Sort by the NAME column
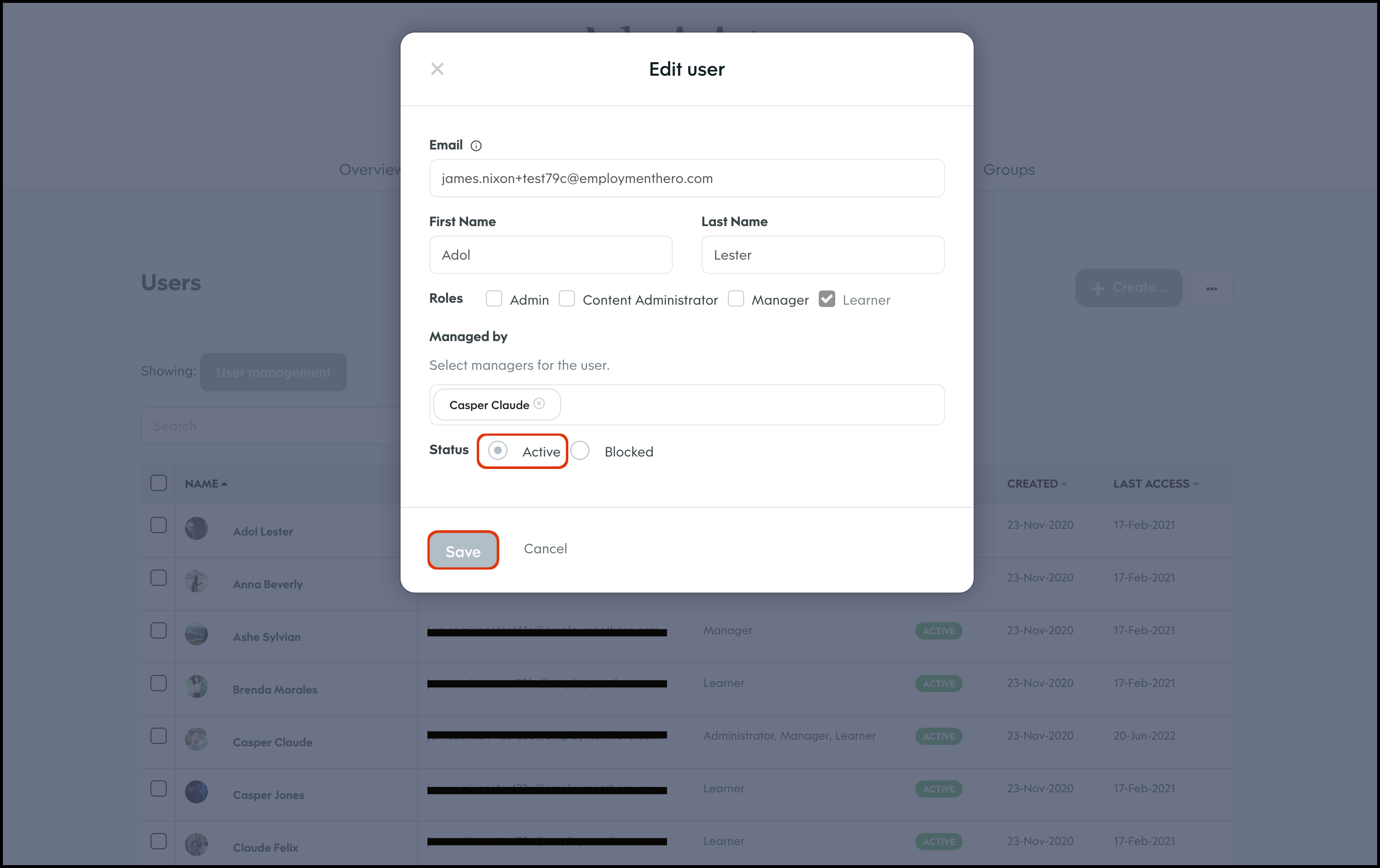 (x=206, y=483)
